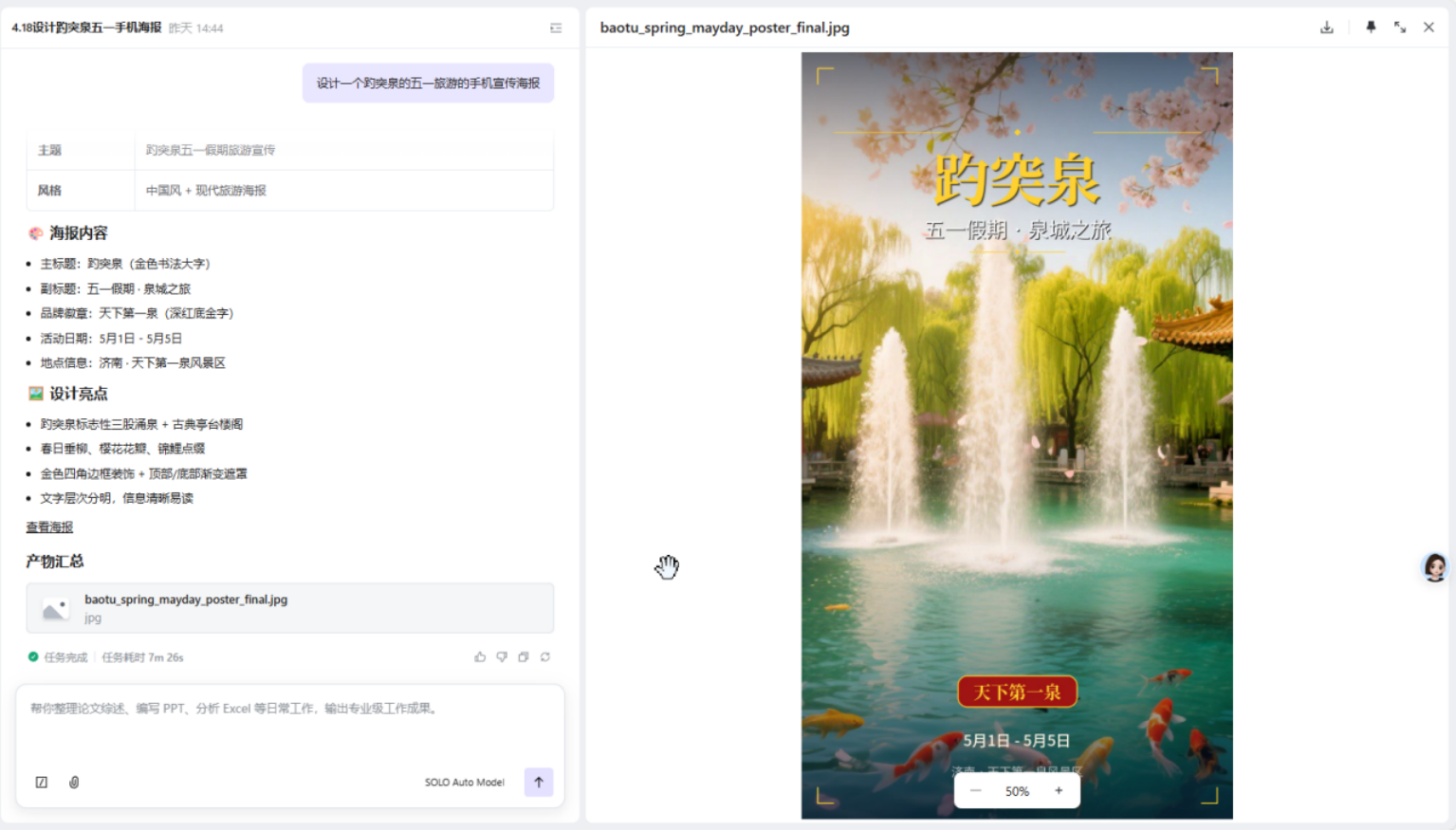Click the floating assistant avatar icon
Viewport: 1456px width, 831px height.
[1434, 567]
